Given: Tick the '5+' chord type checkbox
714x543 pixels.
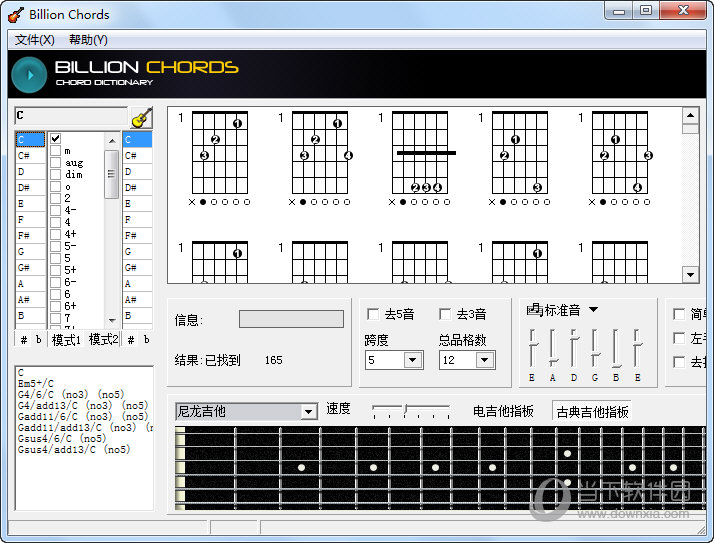Looking at the screenshot, I should pos(56,270).
